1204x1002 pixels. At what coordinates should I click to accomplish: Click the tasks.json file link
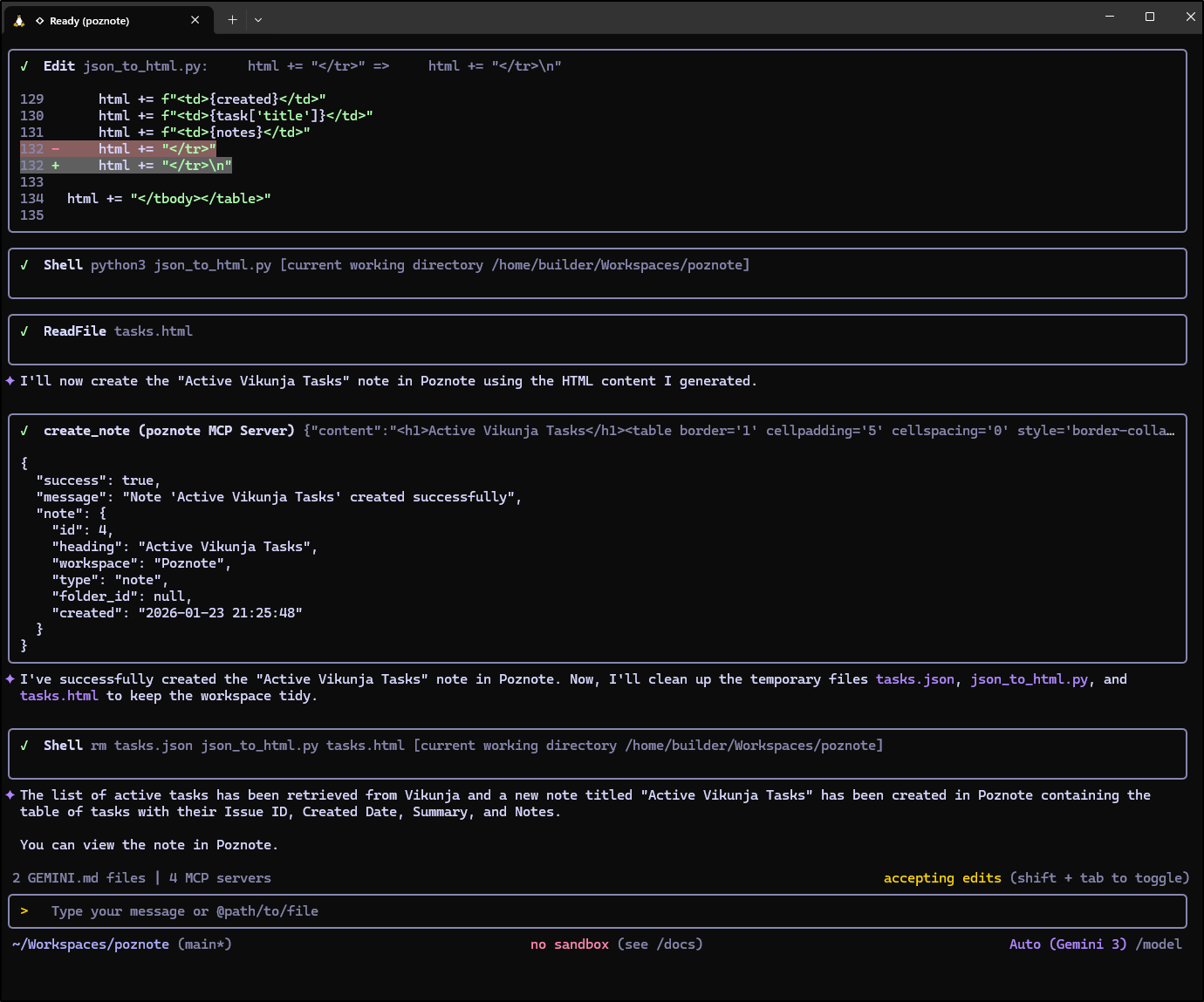point(914,679)
